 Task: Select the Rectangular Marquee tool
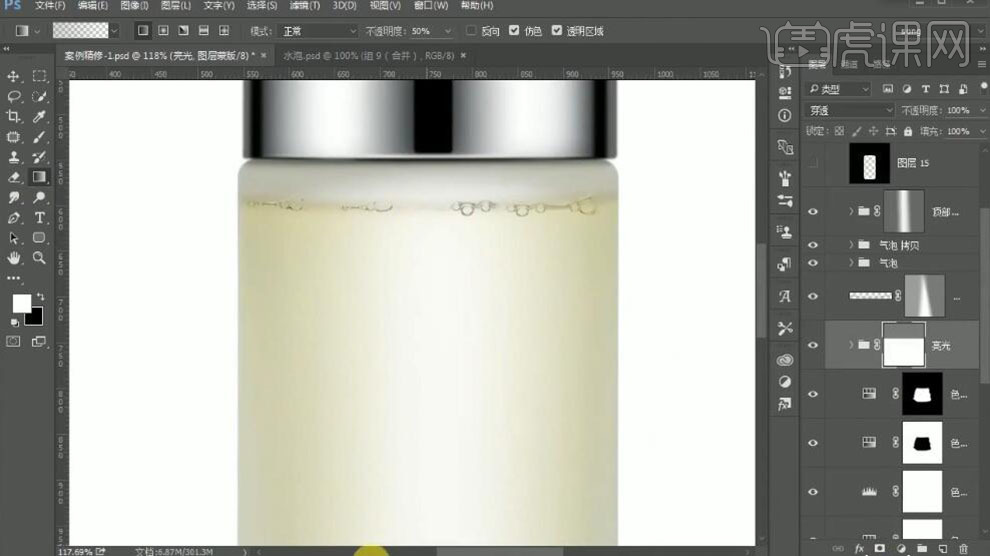click(x=39, y=76)
